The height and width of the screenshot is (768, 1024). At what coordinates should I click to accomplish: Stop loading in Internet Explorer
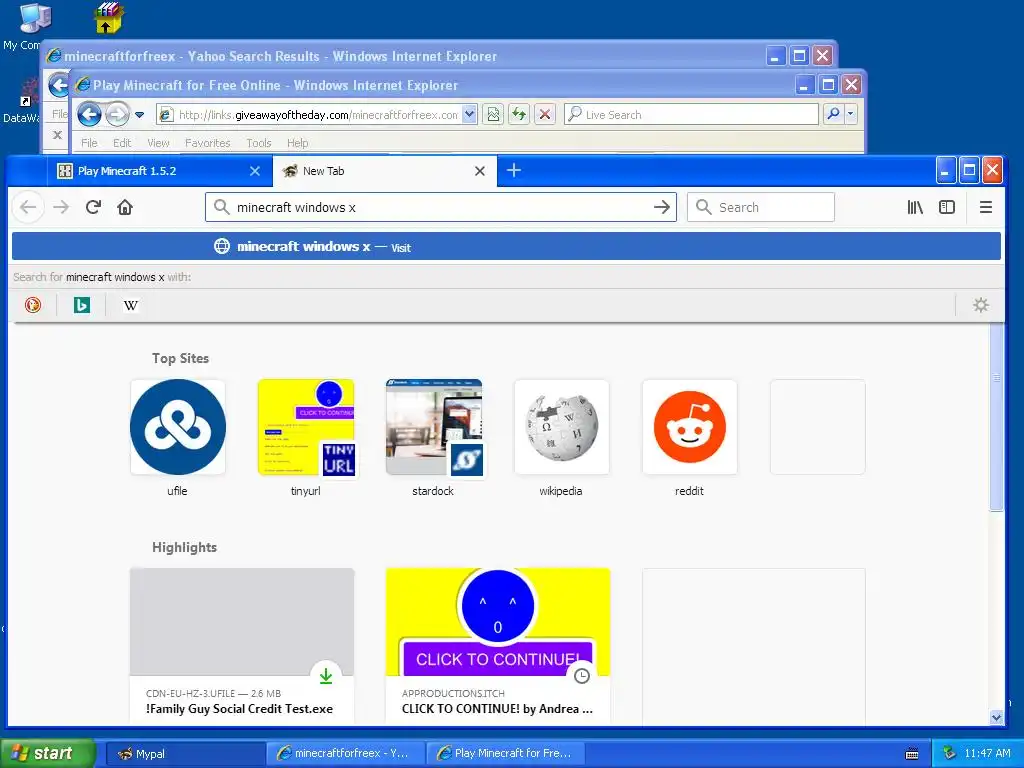[x=545, y=115]
